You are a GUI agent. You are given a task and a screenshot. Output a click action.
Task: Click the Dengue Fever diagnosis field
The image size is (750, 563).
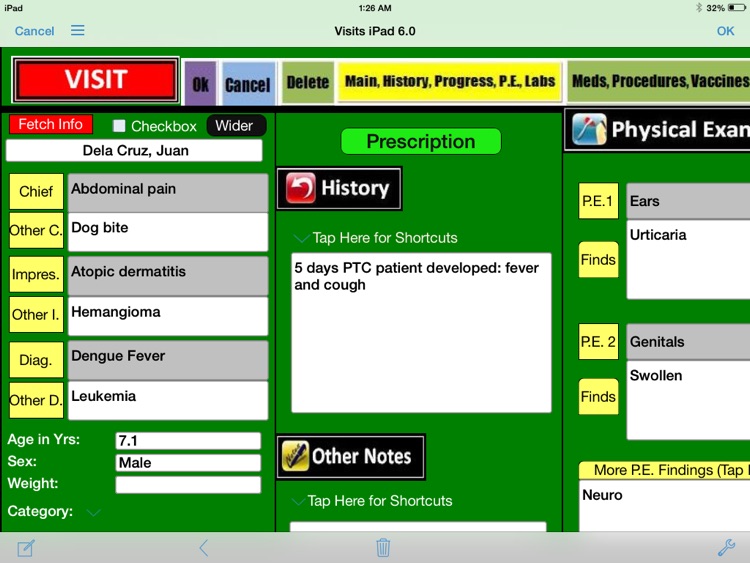click(168, 360)
